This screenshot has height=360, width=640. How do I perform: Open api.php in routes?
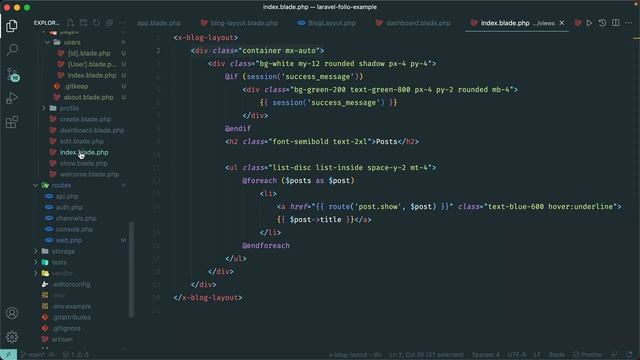tap(67, 196)
